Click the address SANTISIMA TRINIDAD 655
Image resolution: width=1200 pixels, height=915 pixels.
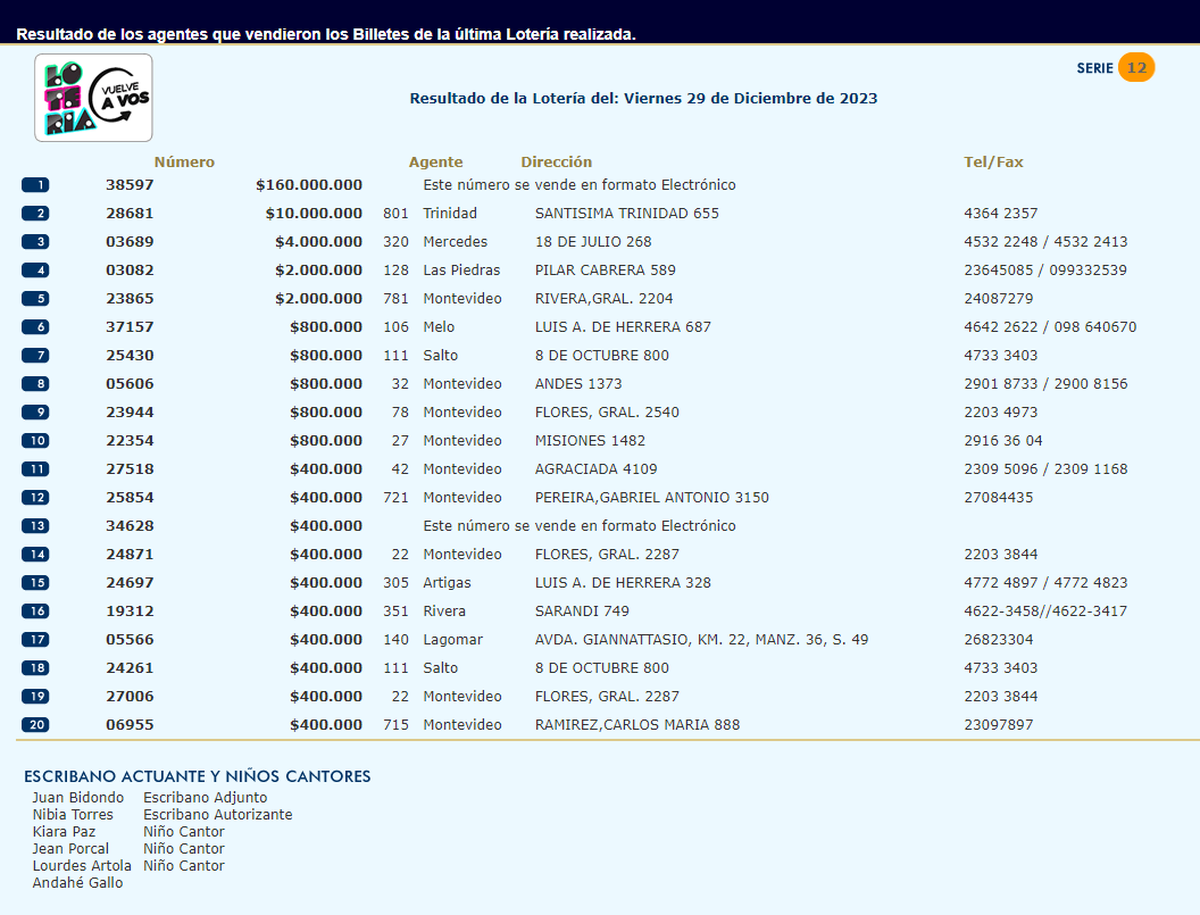[627, 213]
